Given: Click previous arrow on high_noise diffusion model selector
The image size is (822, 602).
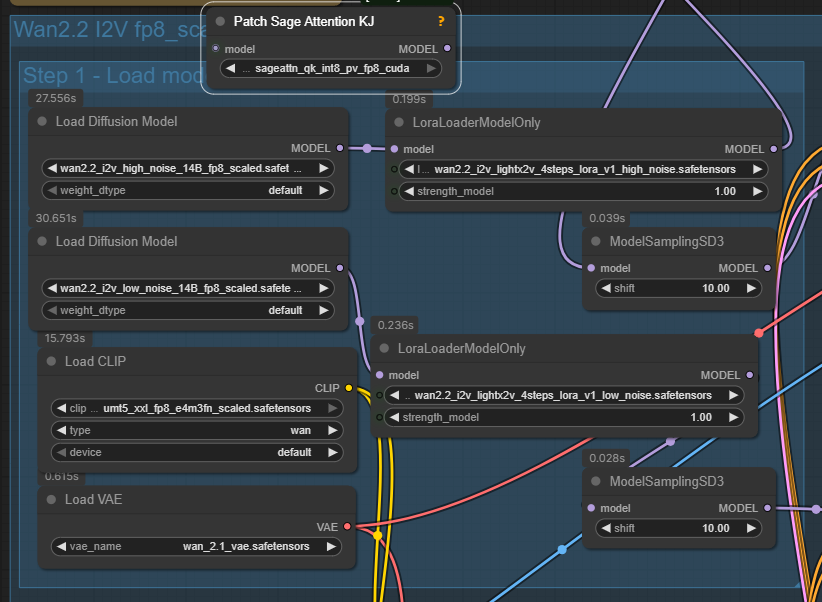Looking at the screenshot, I should click(x=52, y=168).
